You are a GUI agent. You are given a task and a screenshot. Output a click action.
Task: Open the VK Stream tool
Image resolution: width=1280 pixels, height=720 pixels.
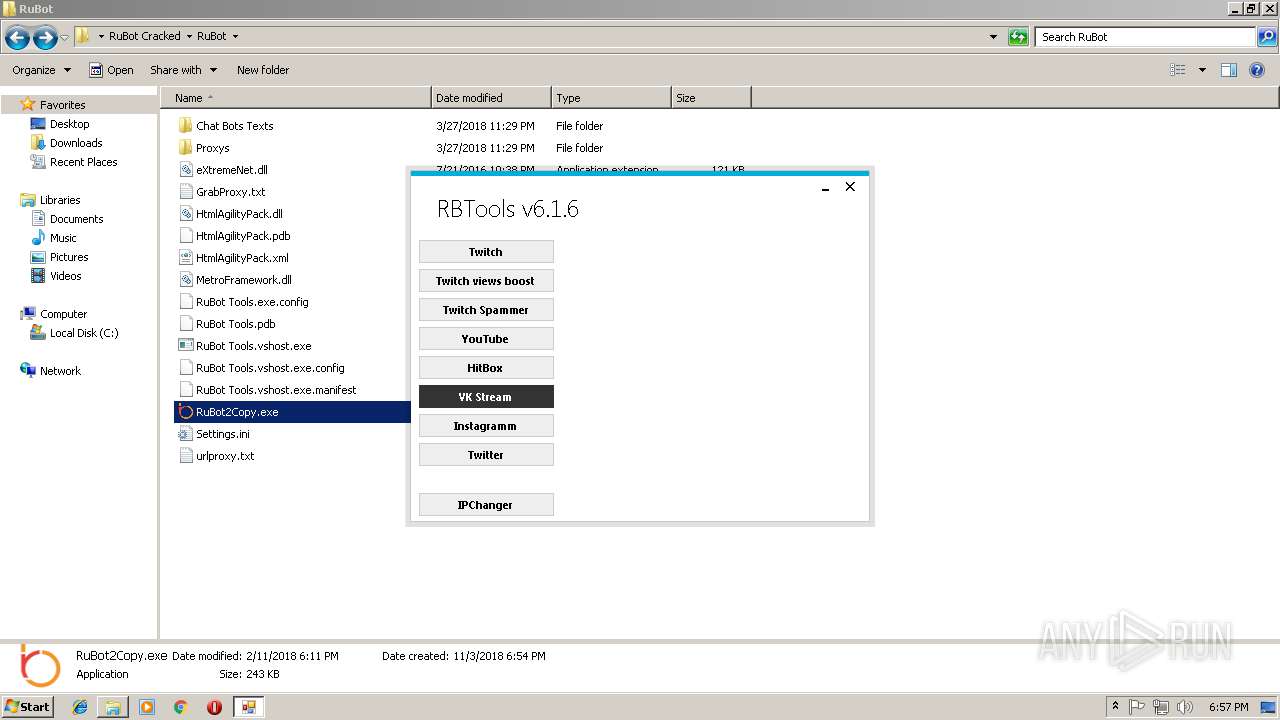(486, 397)
